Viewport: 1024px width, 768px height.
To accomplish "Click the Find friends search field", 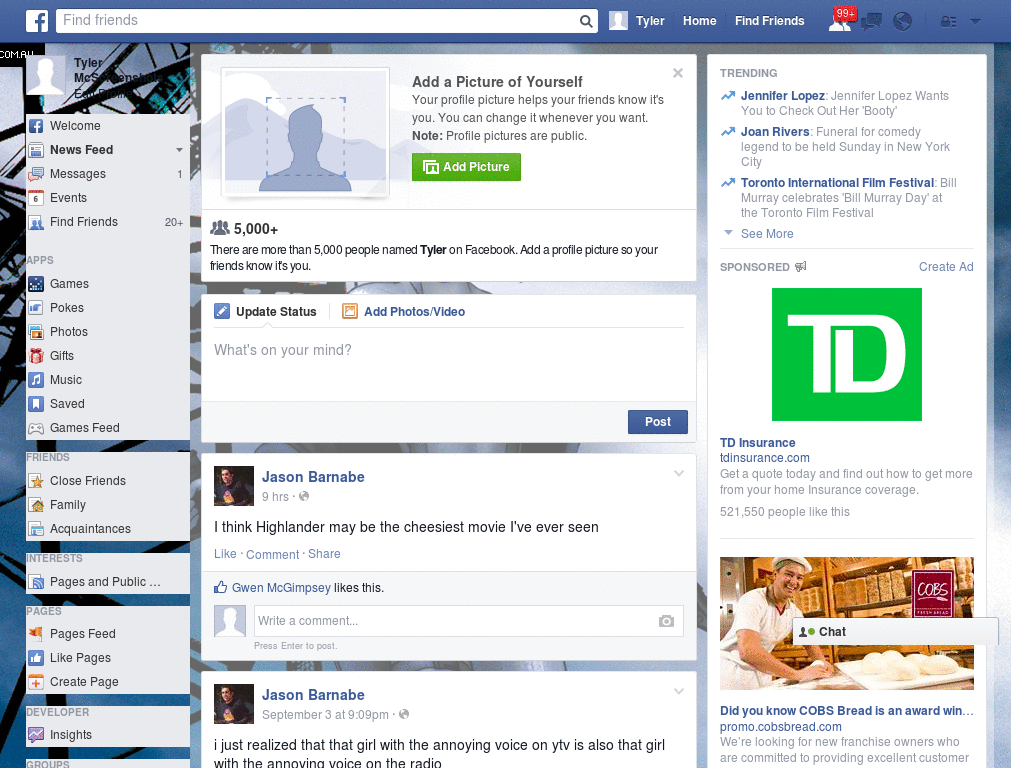I will pos(317,21).
